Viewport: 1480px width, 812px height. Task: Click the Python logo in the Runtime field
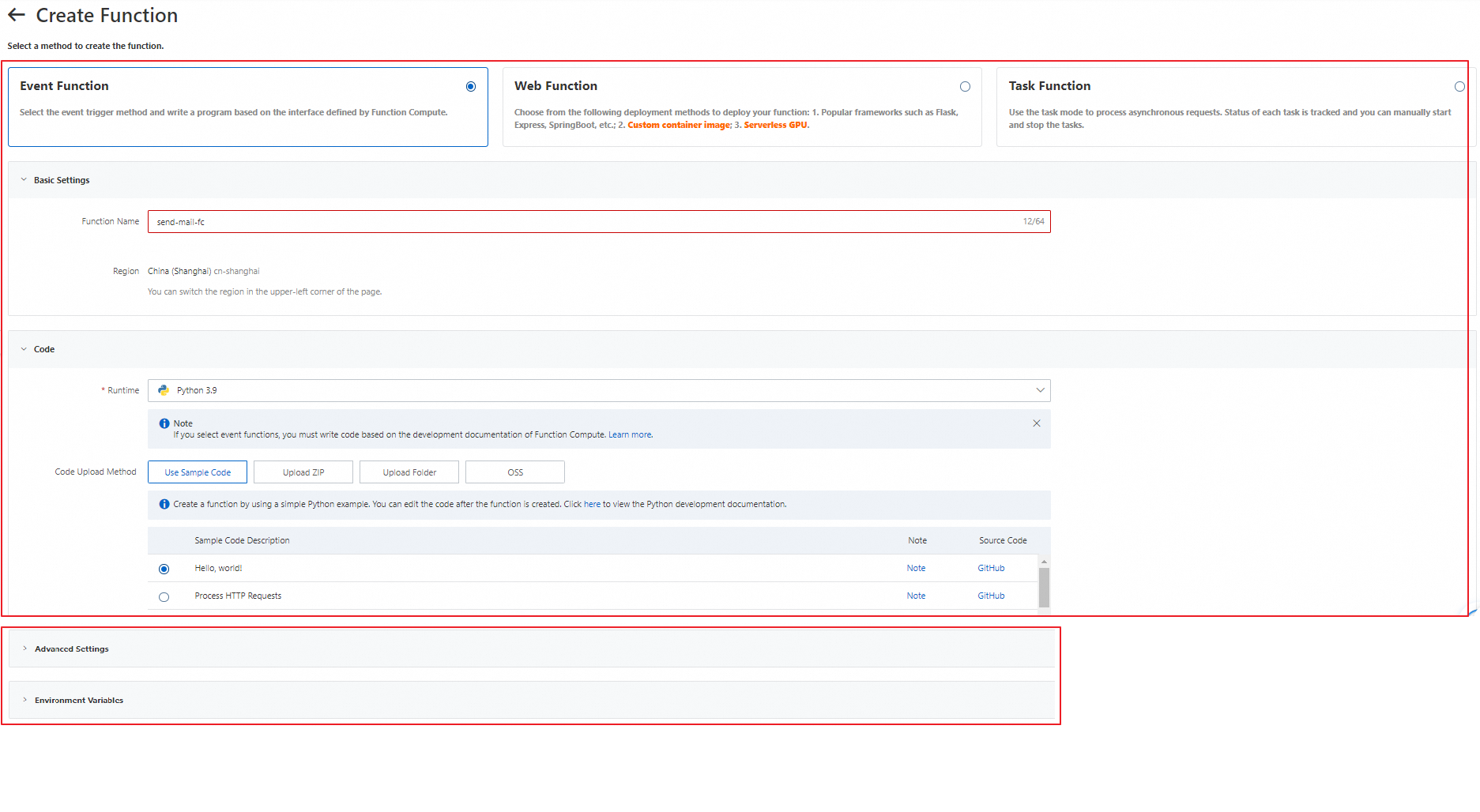[163, 389]
